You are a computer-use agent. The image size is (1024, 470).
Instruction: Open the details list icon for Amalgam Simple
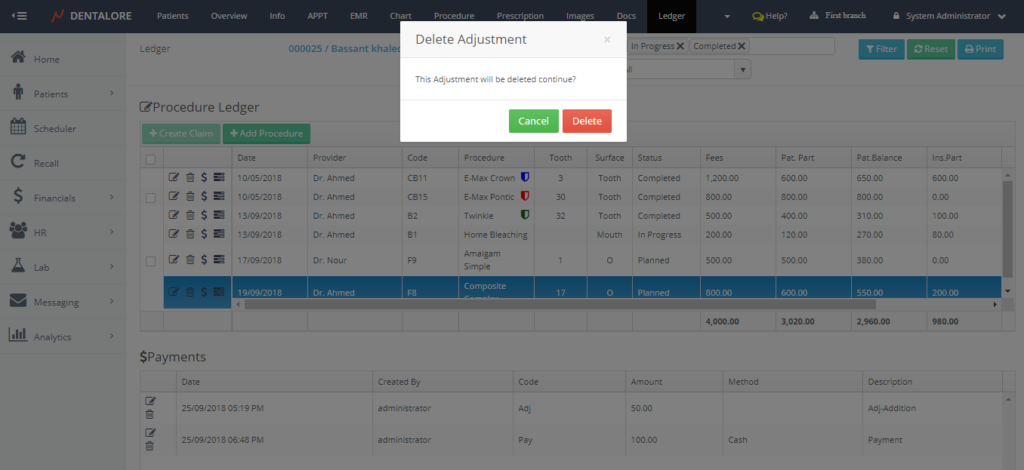219,261
